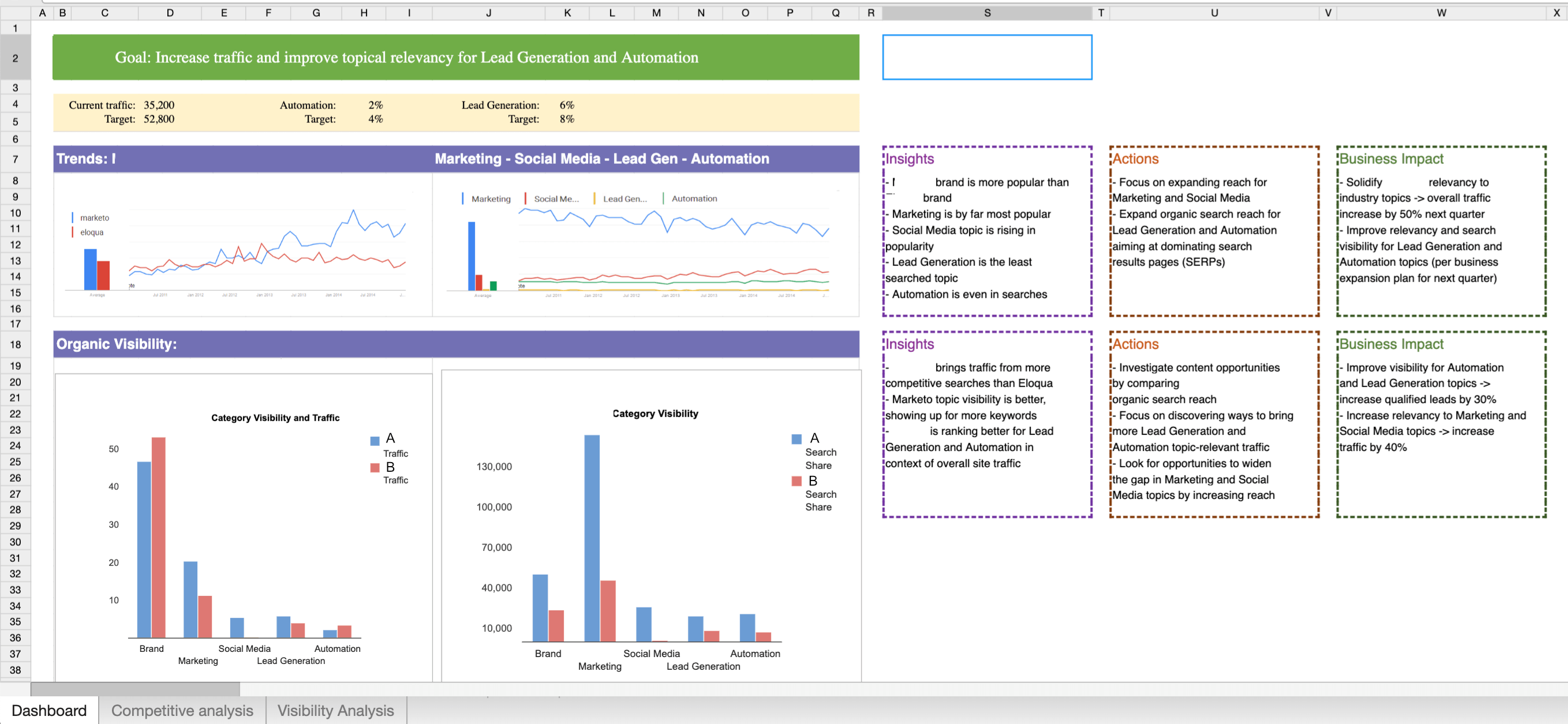Click the top Business Impact box heading

[x=1391, y=159]
